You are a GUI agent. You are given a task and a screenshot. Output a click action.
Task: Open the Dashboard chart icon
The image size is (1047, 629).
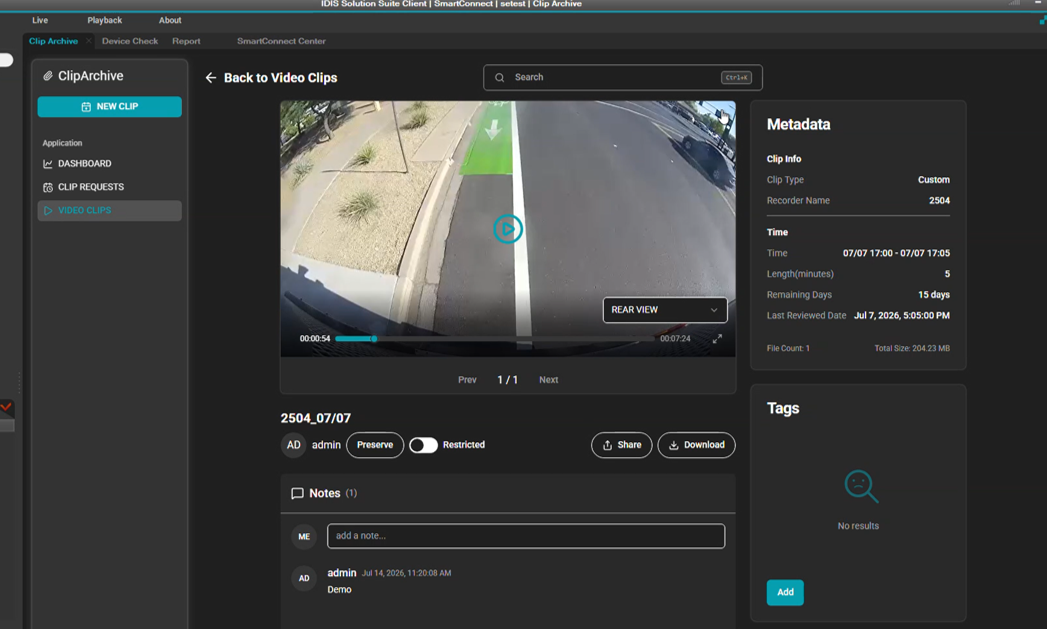[x=47, y=164]
